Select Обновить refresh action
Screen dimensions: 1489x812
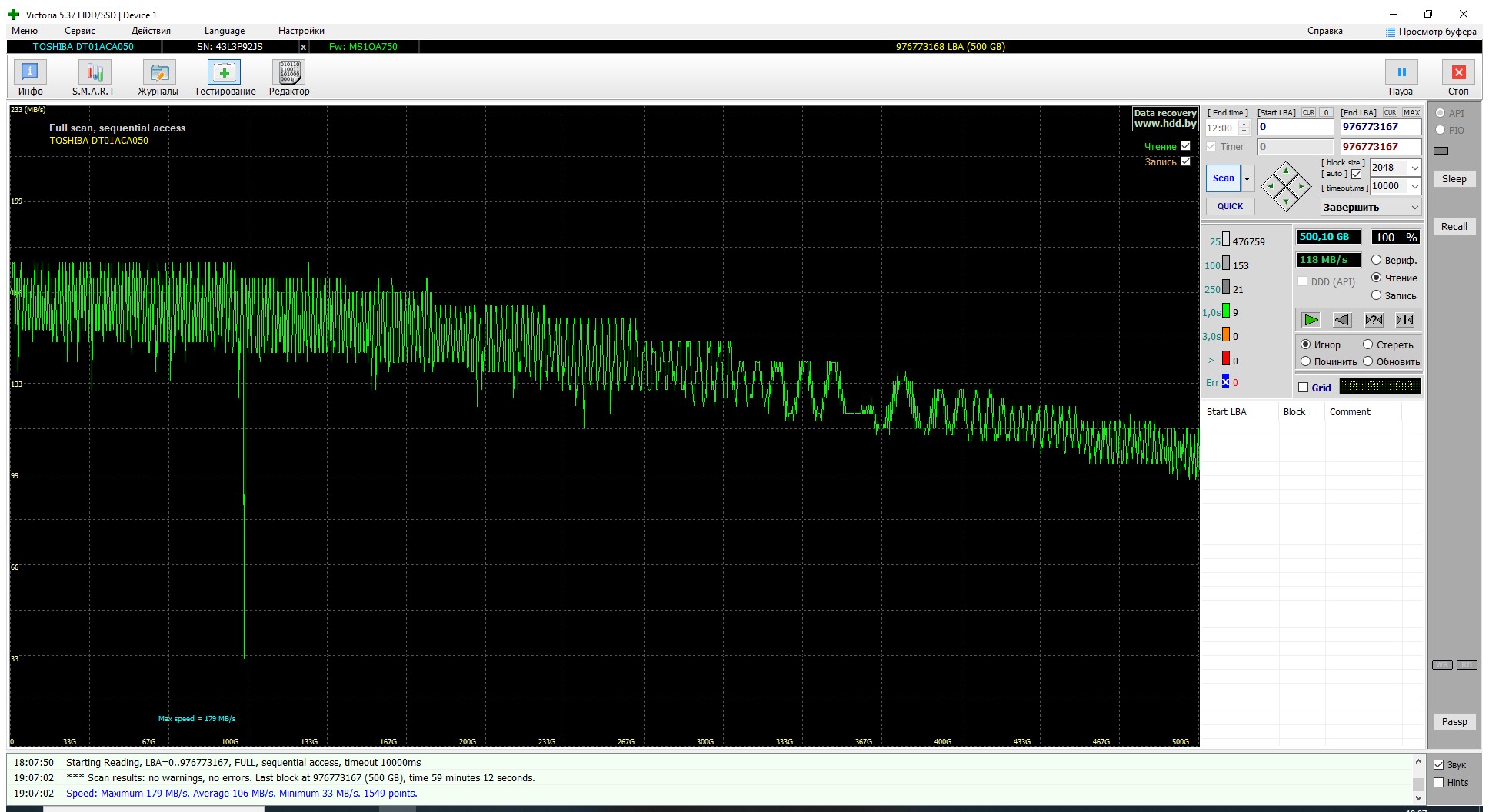coord(1368,361)
